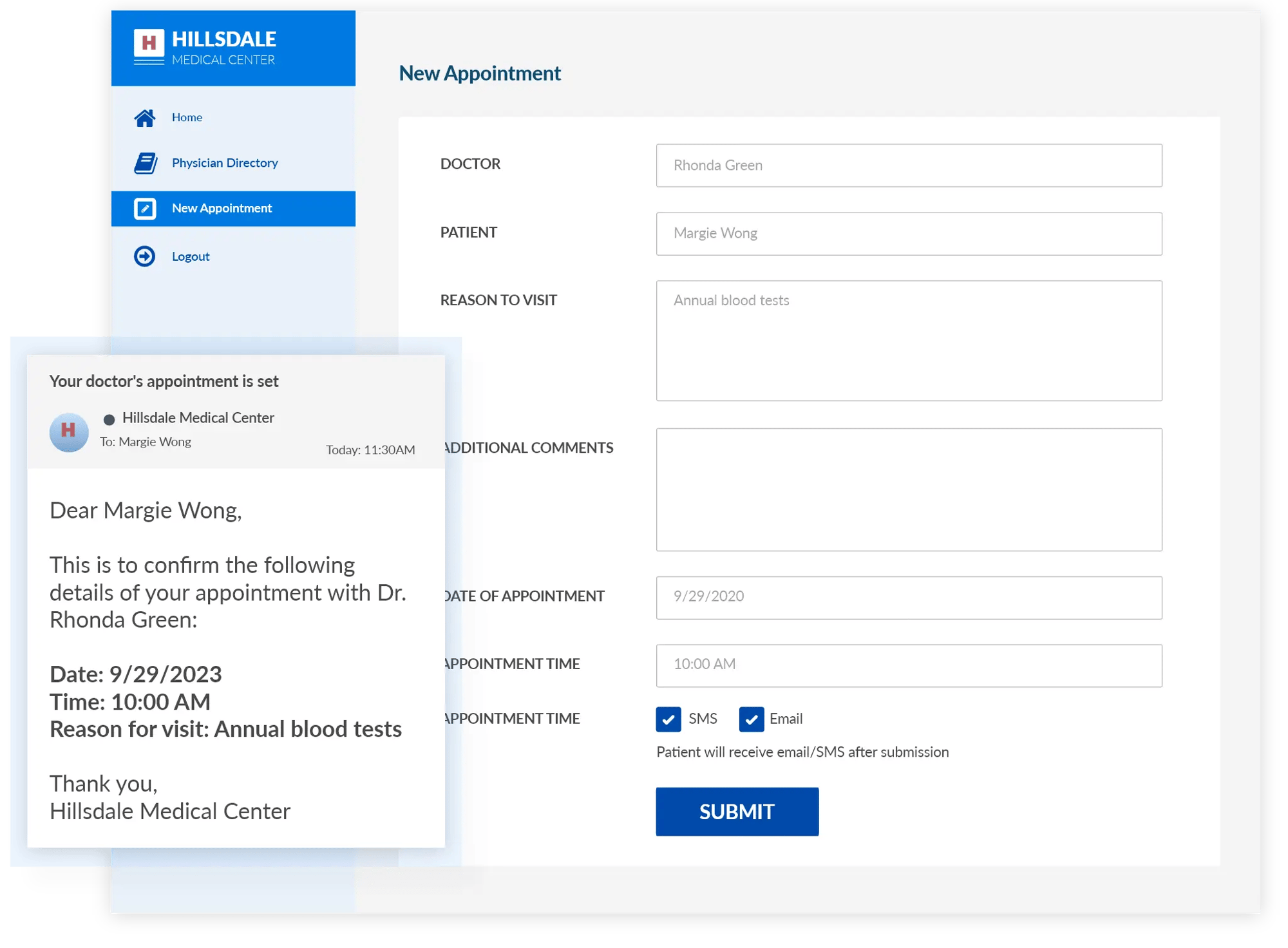Click the 10:00 AM appointment time field

(x=909, y=665)
